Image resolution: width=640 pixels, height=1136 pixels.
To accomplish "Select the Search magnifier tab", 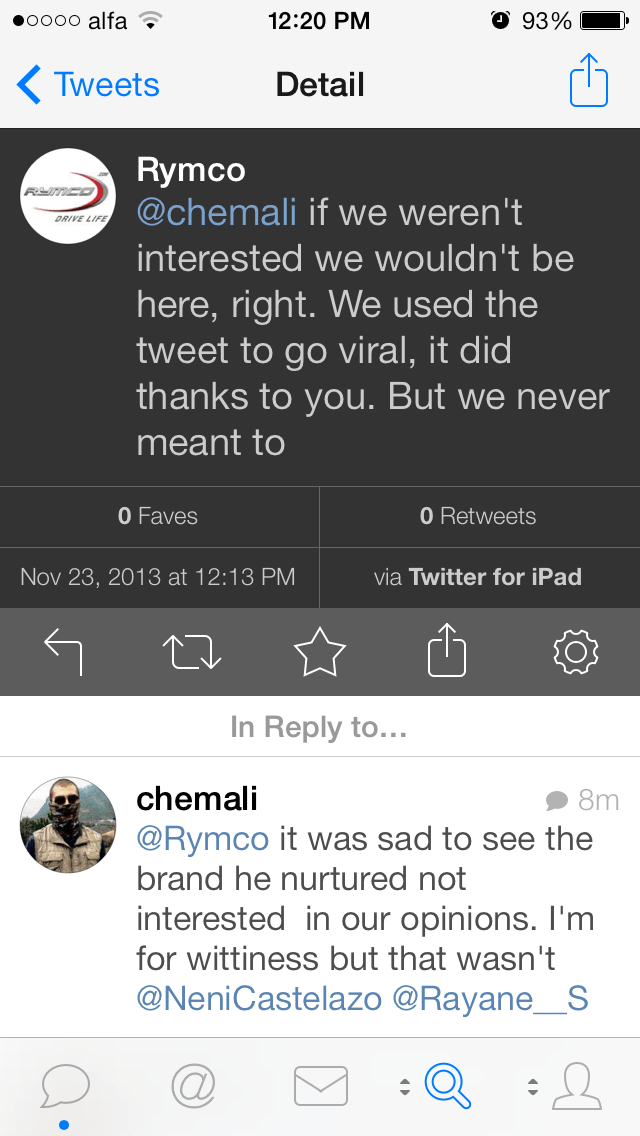I will pyautogui.click(x=447, y=1085).
